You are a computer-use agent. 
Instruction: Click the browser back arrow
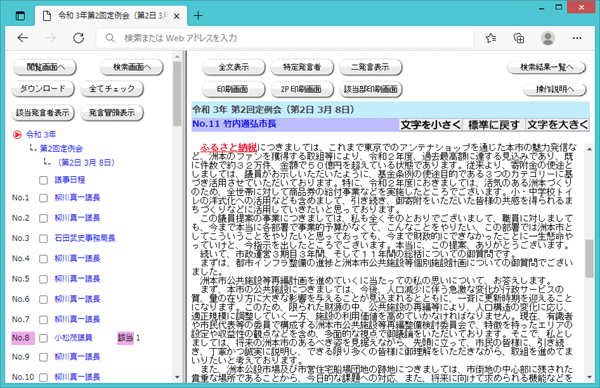pyautogui.click(x=23, y=38)
